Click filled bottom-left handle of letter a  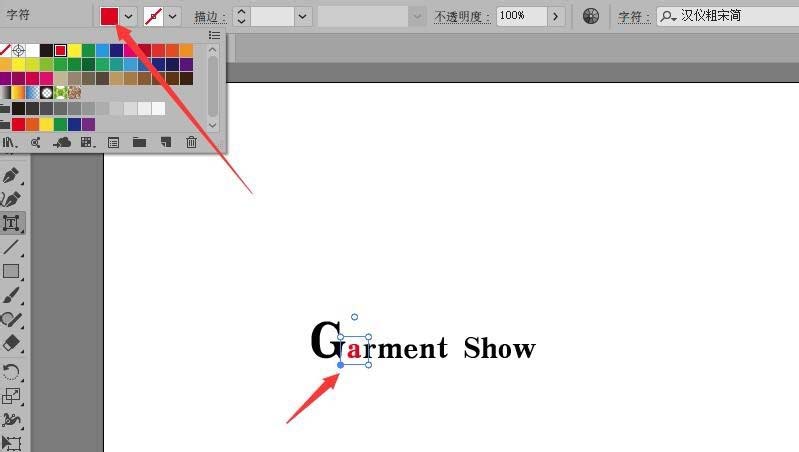(340, 365)
